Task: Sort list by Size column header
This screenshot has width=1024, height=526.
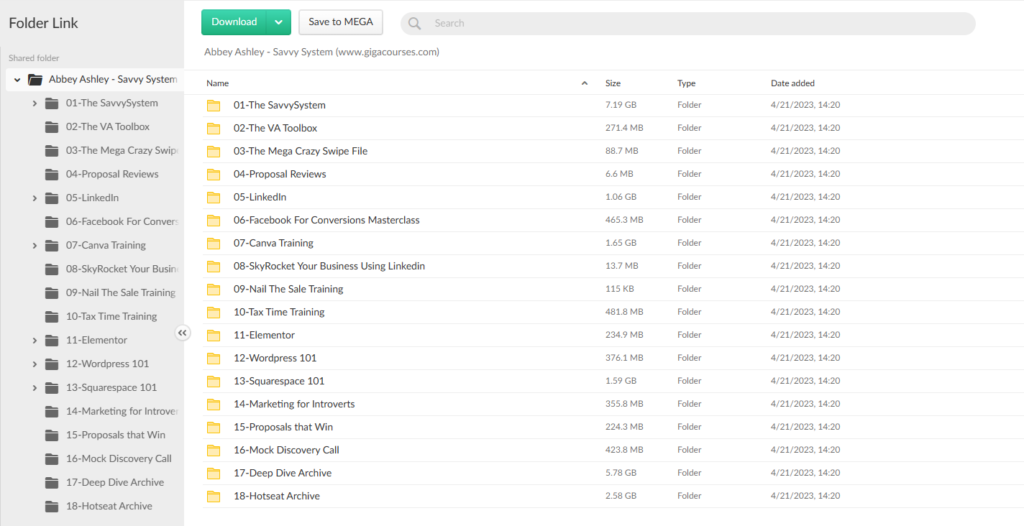Action: [x=613, y=83]
